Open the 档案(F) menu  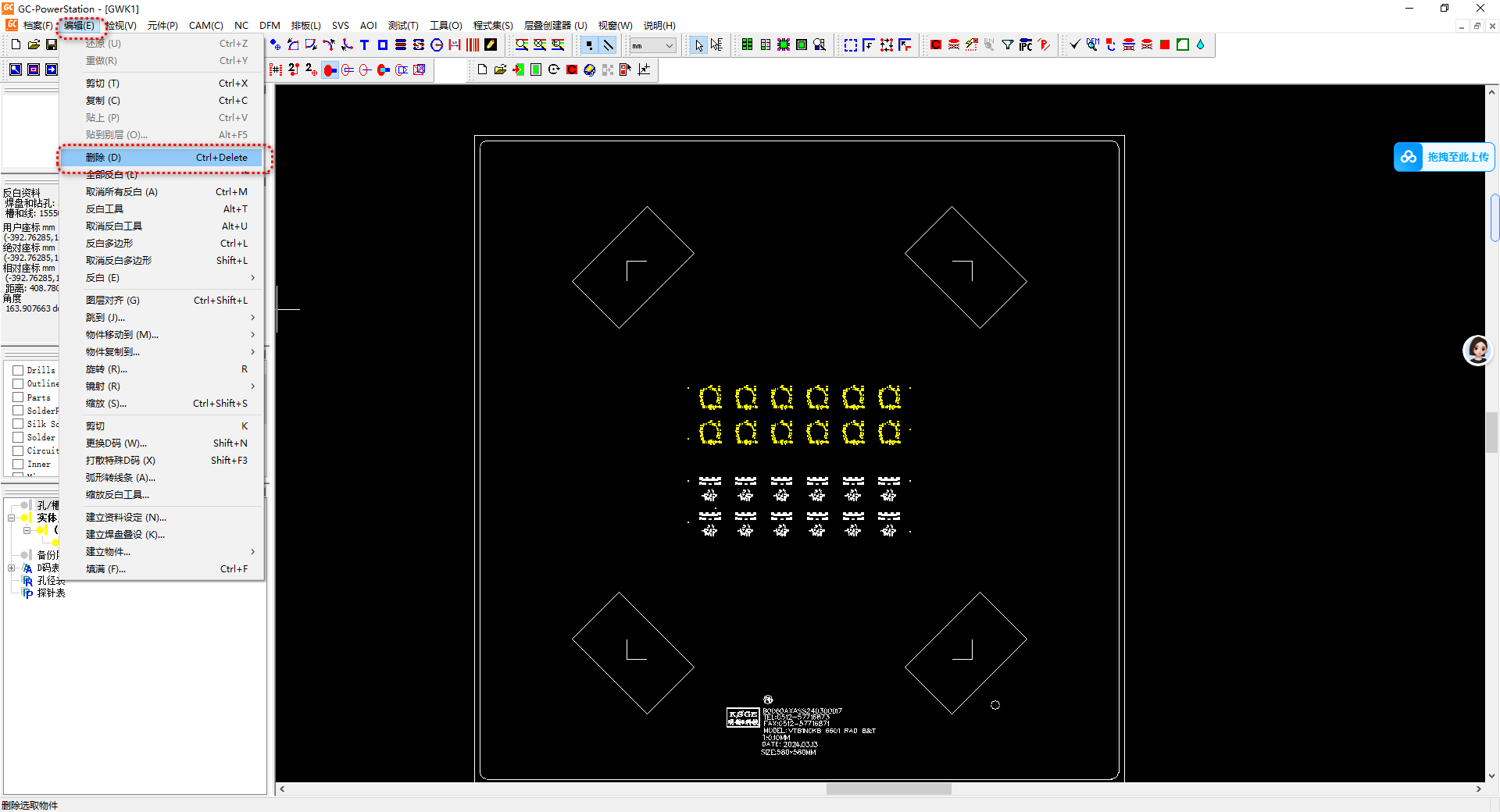point(37,26)
